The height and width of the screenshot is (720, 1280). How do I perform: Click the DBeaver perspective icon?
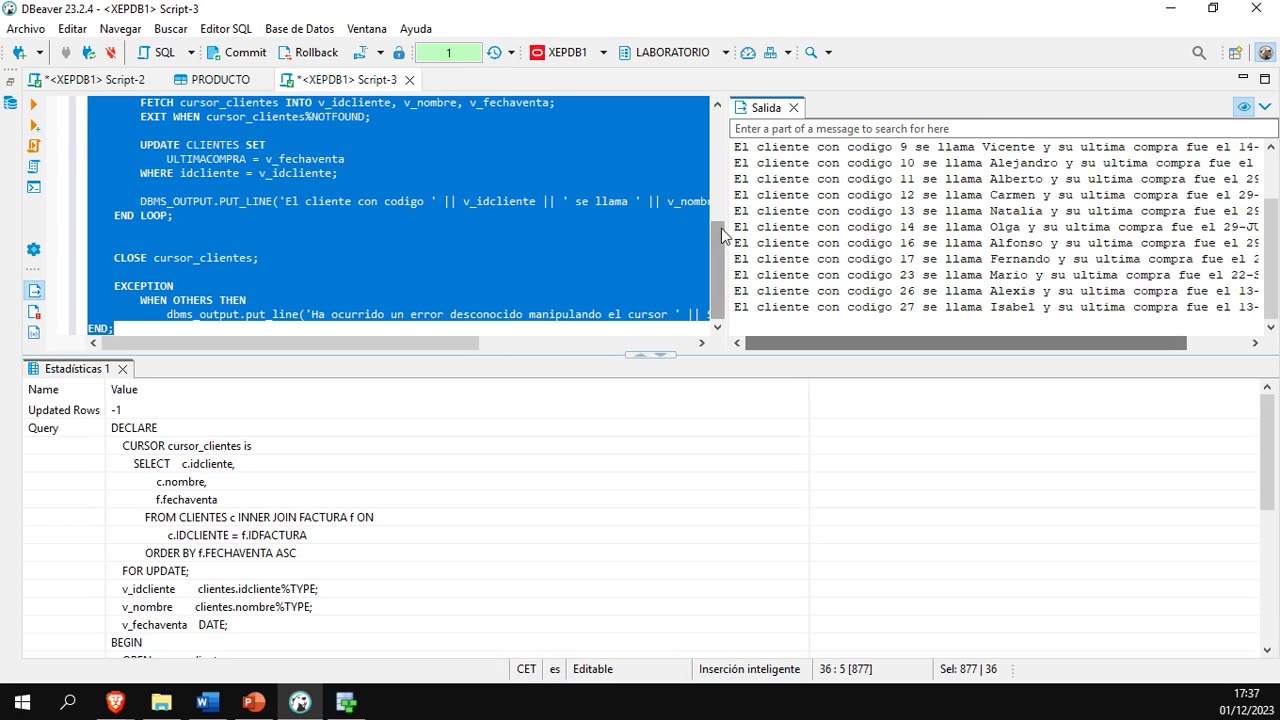[1265, 53]
